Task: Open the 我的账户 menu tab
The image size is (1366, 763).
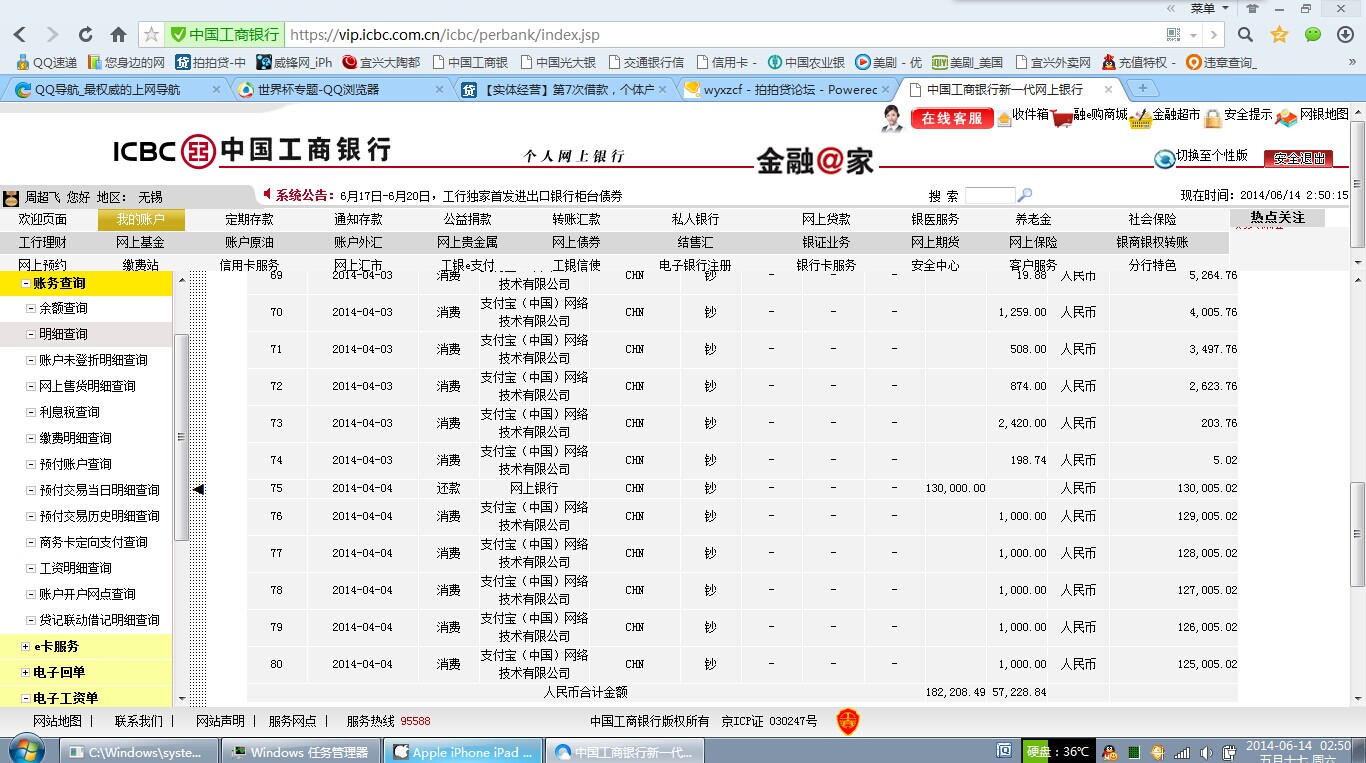Action: click(x=140, y=220)
